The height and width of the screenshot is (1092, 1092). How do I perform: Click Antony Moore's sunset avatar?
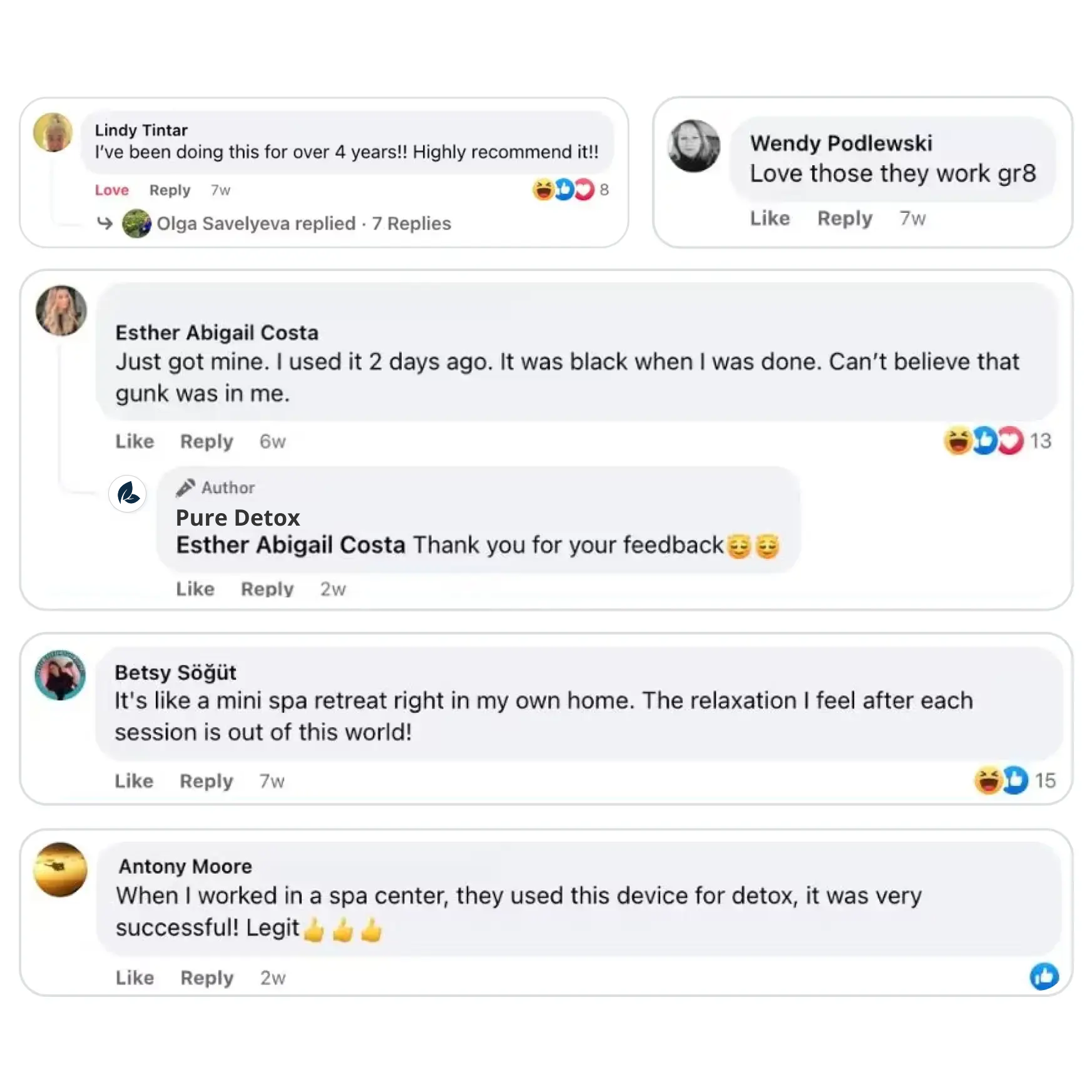click(x=60, y=869)
